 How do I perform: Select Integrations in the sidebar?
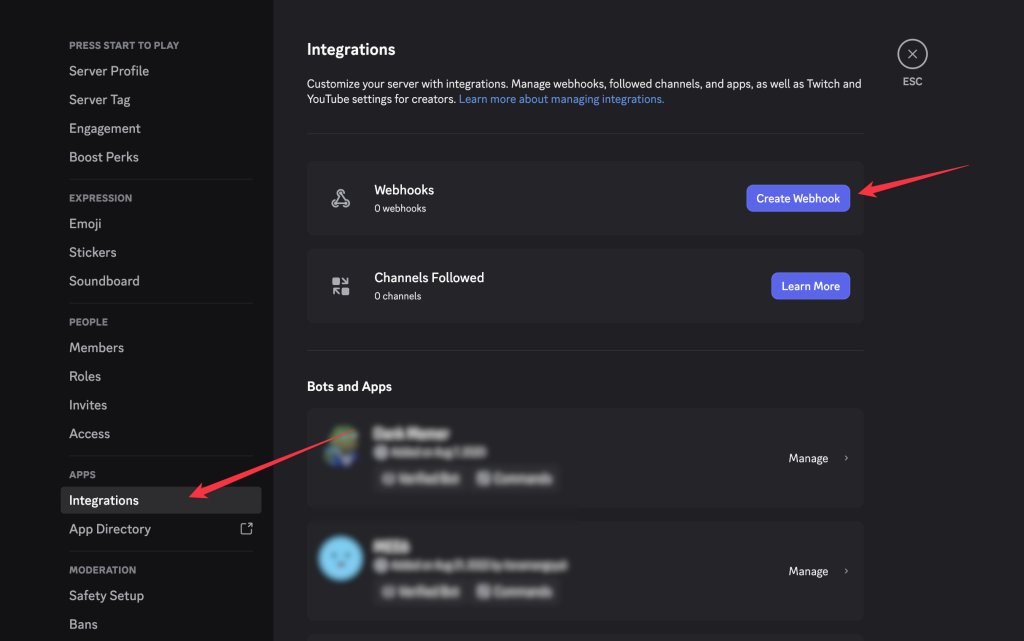[161, 501]
